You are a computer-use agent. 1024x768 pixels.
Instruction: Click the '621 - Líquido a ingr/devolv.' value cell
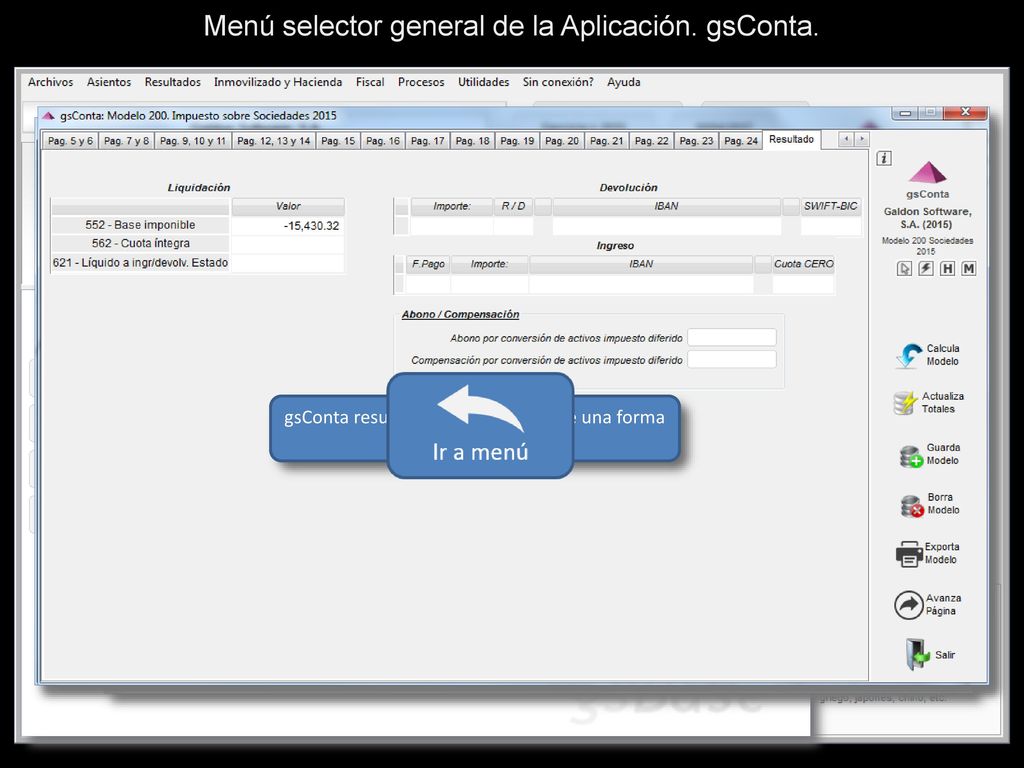click(x=287, y=263)
